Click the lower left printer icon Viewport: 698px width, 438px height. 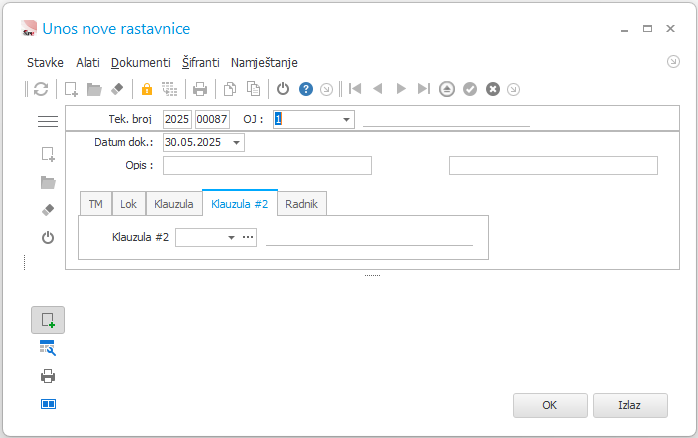(48, 376)
